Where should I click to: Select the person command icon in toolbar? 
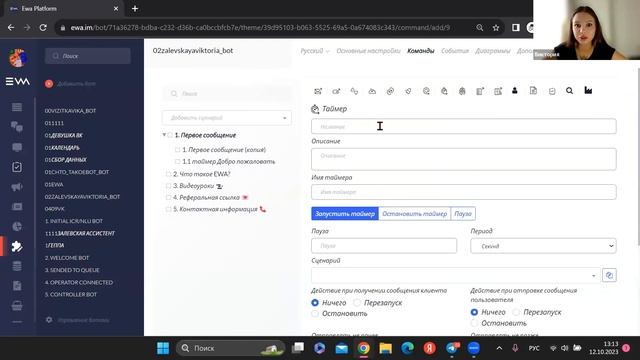pyautogui.click(x=515, y=91)
